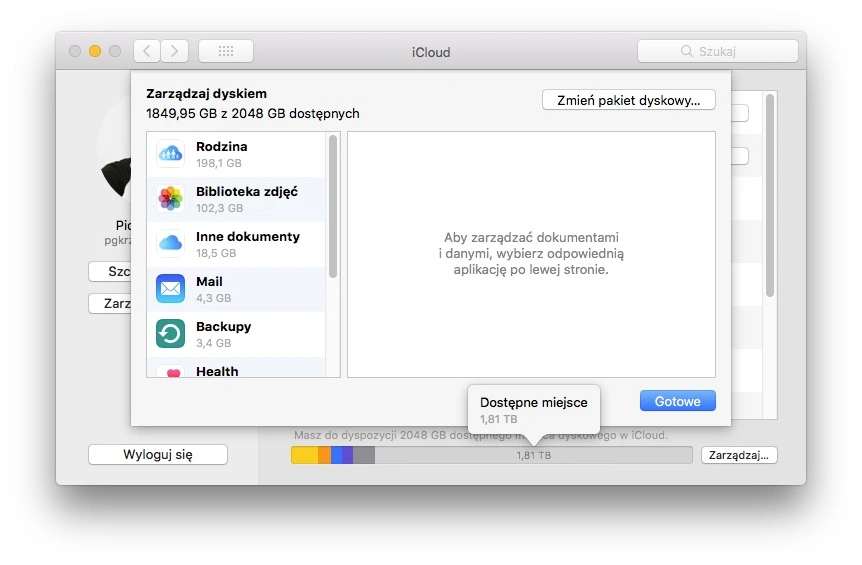Click the magnifier icon in Szukaj field
The height and width of the screenshot is (565, 862).
tap(687, 51)
